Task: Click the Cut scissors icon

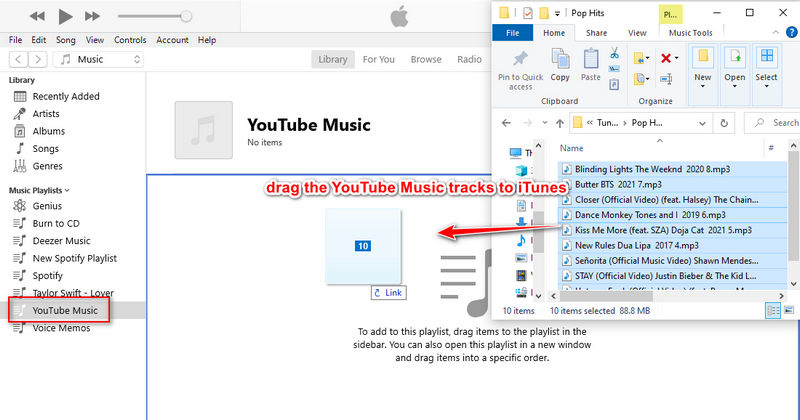Action: click(614, 53)
